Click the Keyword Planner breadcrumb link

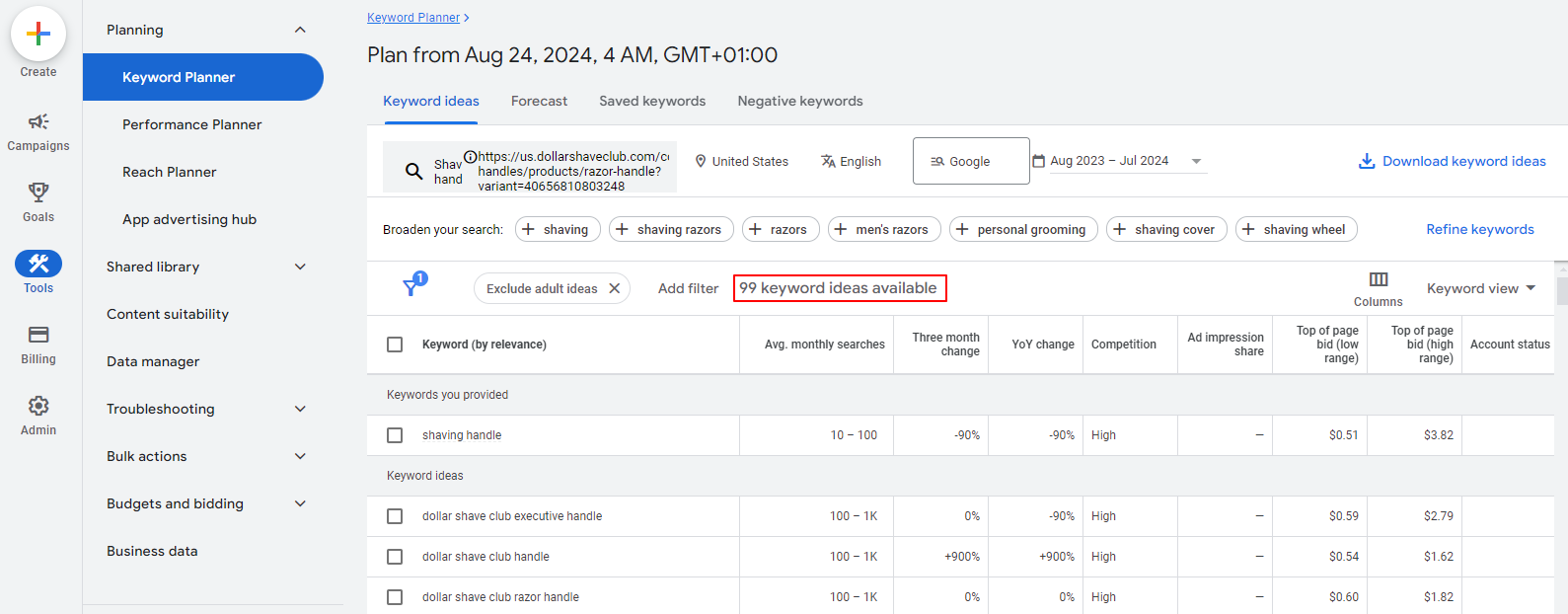click(x=413, y=18)
